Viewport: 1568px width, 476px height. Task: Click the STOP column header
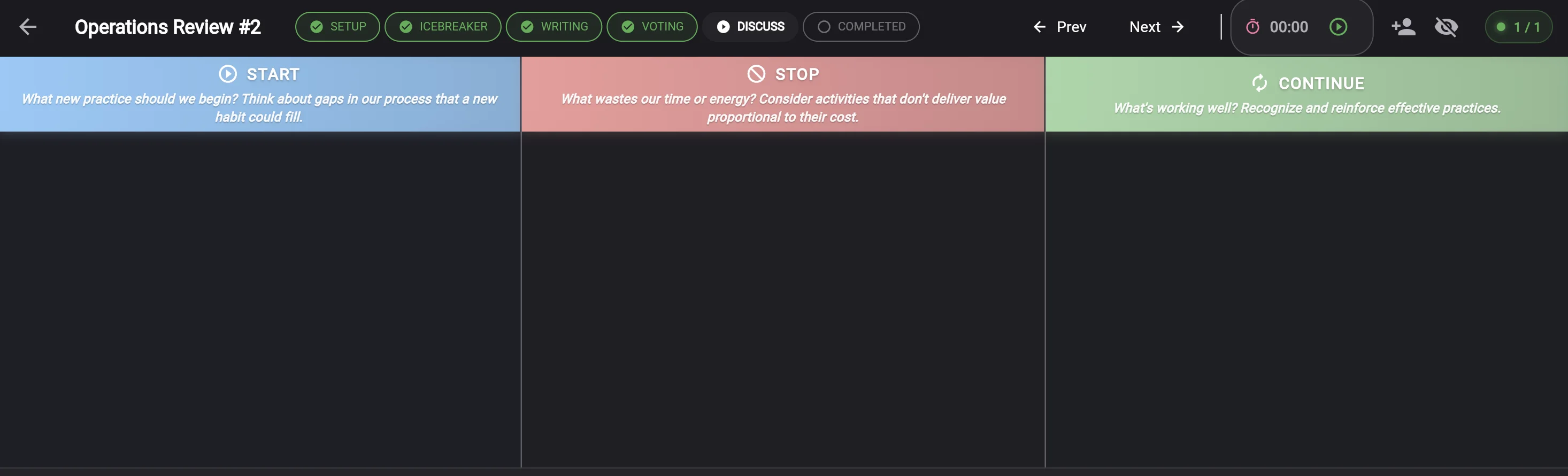pyautogui.click(x=783, y=94)
